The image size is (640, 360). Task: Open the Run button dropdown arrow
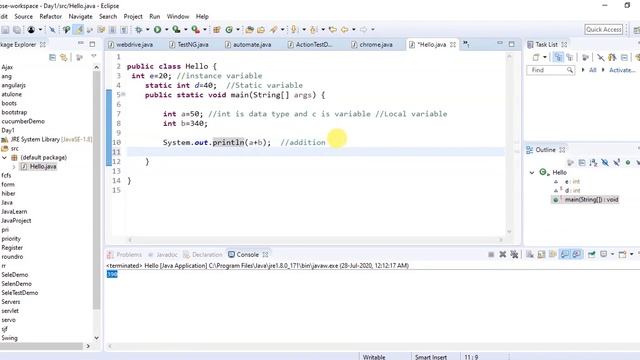[x=166, y=29]
